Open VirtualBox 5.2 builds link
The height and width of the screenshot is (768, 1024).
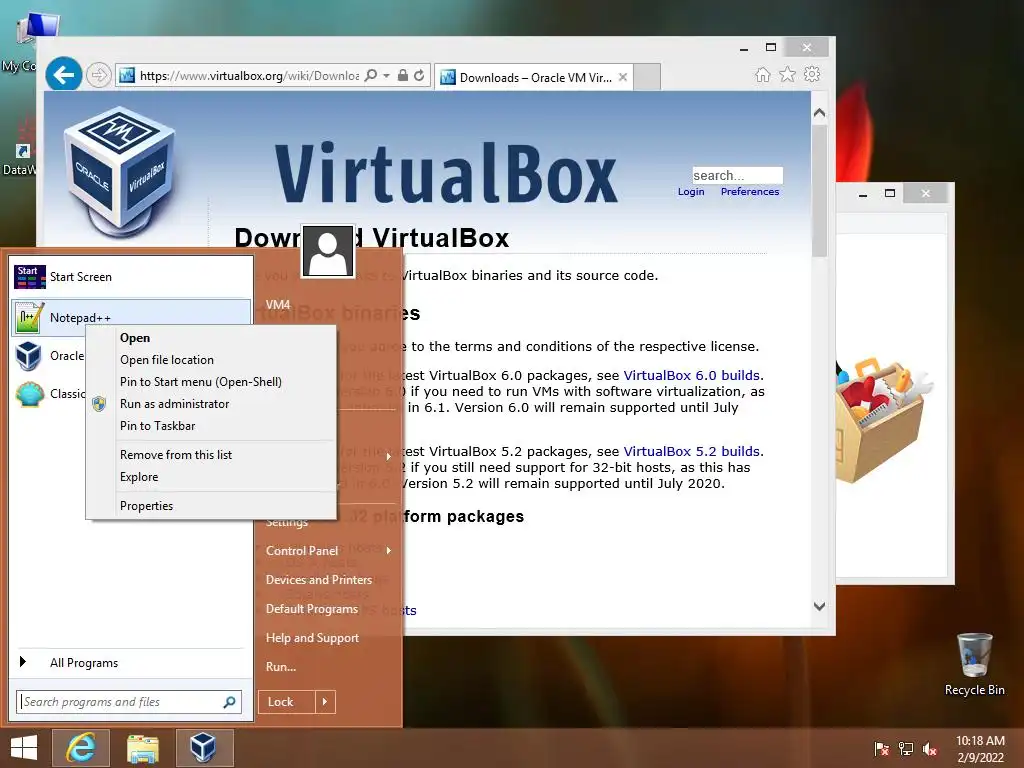(x=692, y=452)
